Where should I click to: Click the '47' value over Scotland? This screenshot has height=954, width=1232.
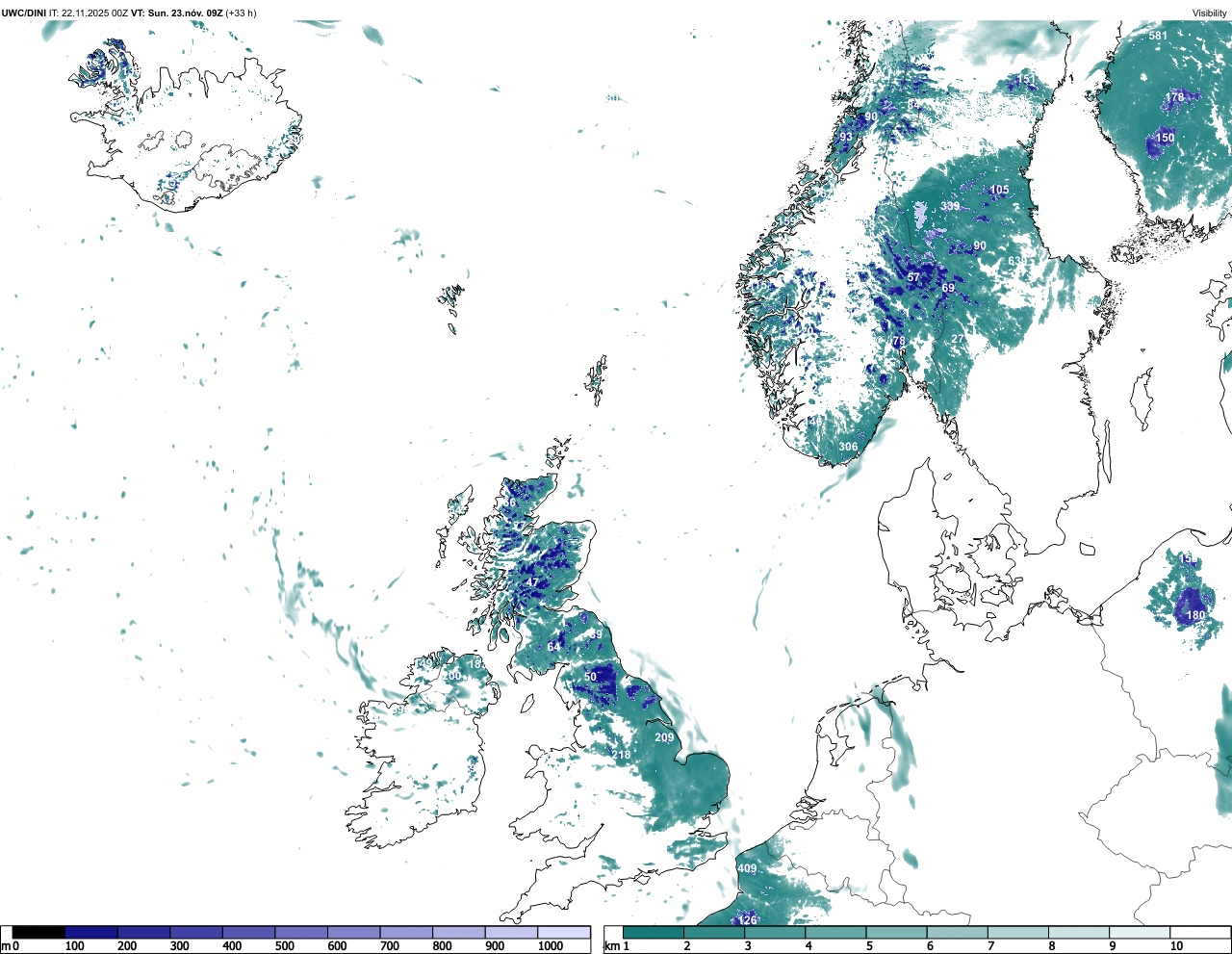(532, 582)
